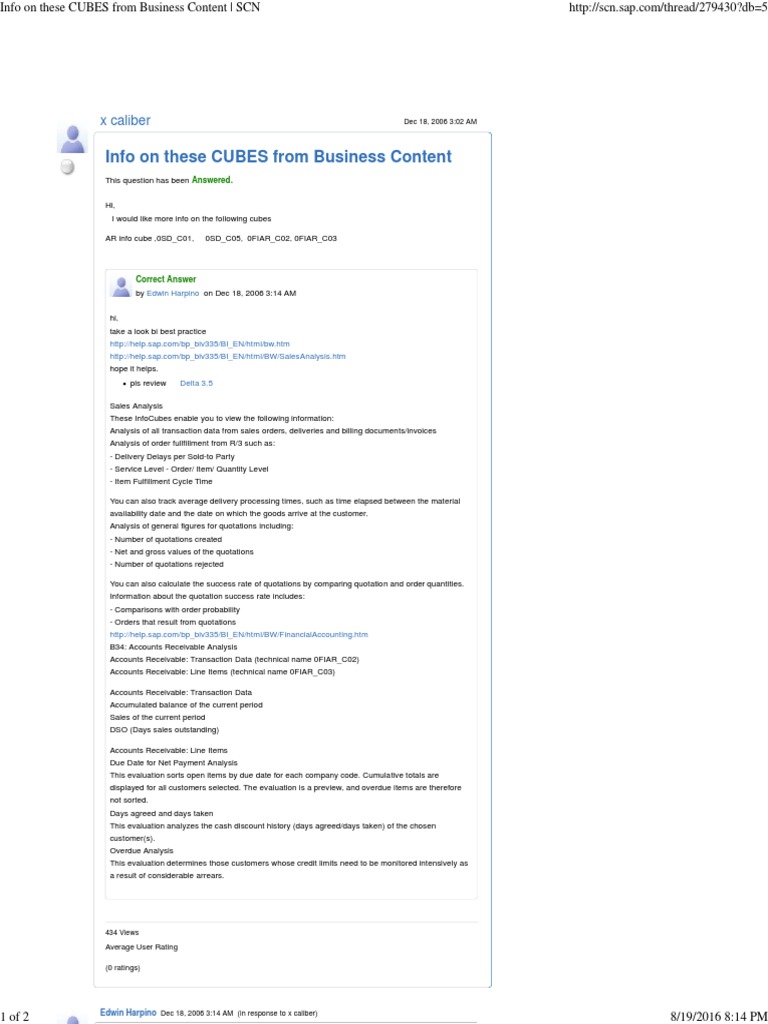Follow the Delta 3.5 link
This screenshot has height=1024, width=768.
pyautogui.click(x=196, y=383)
